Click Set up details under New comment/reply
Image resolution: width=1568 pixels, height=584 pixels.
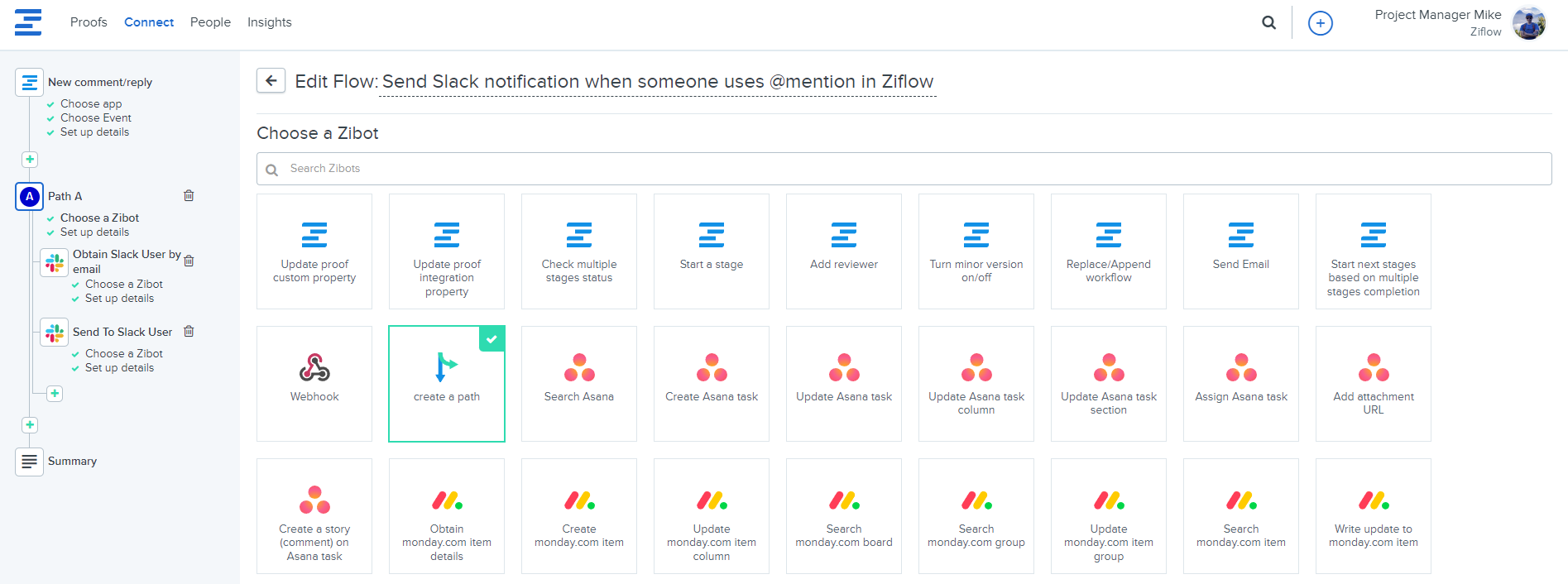click(94, 132)
